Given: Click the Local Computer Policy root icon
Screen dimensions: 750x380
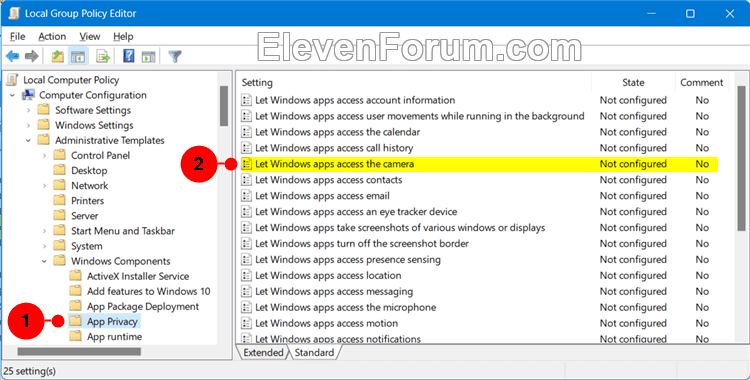Looking at the screenshot, I should coord(13,80).
